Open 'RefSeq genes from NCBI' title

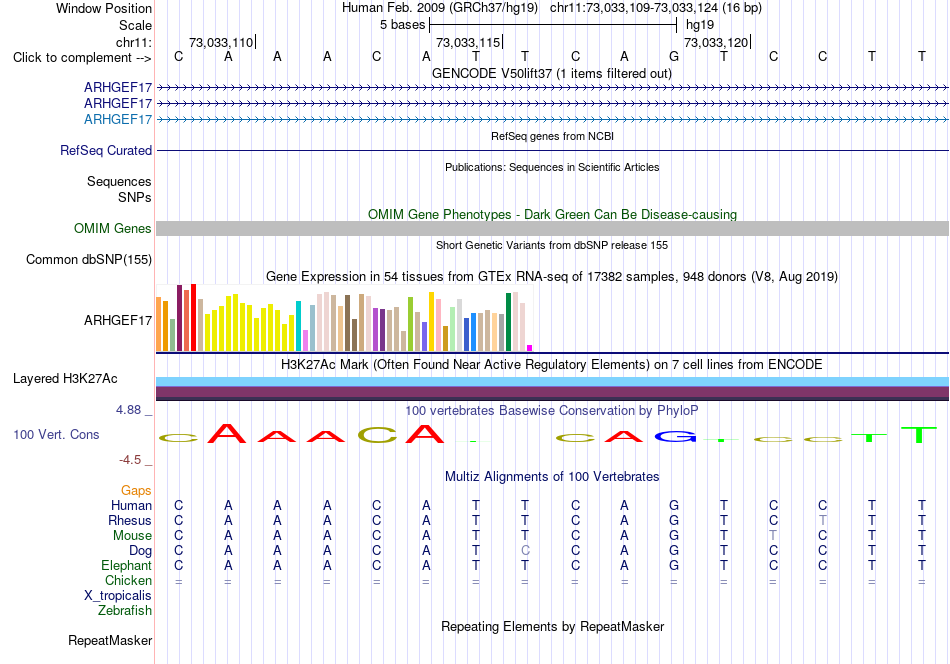[552, 136]
